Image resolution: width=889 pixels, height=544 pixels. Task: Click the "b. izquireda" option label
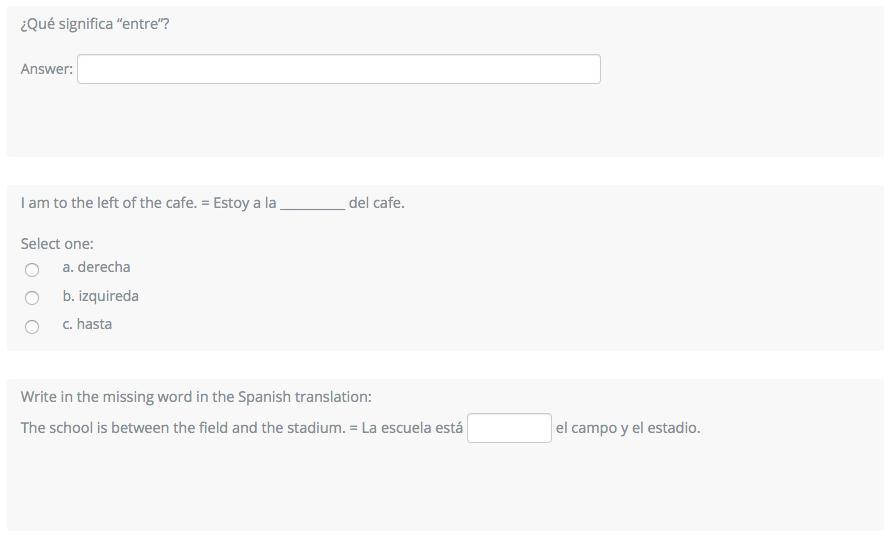pos(100,296)
